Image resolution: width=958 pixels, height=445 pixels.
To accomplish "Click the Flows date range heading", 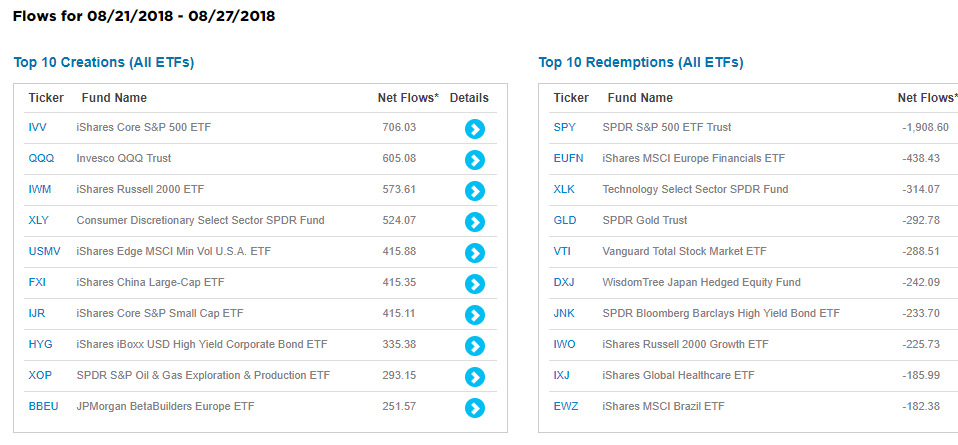I will 144,17.
